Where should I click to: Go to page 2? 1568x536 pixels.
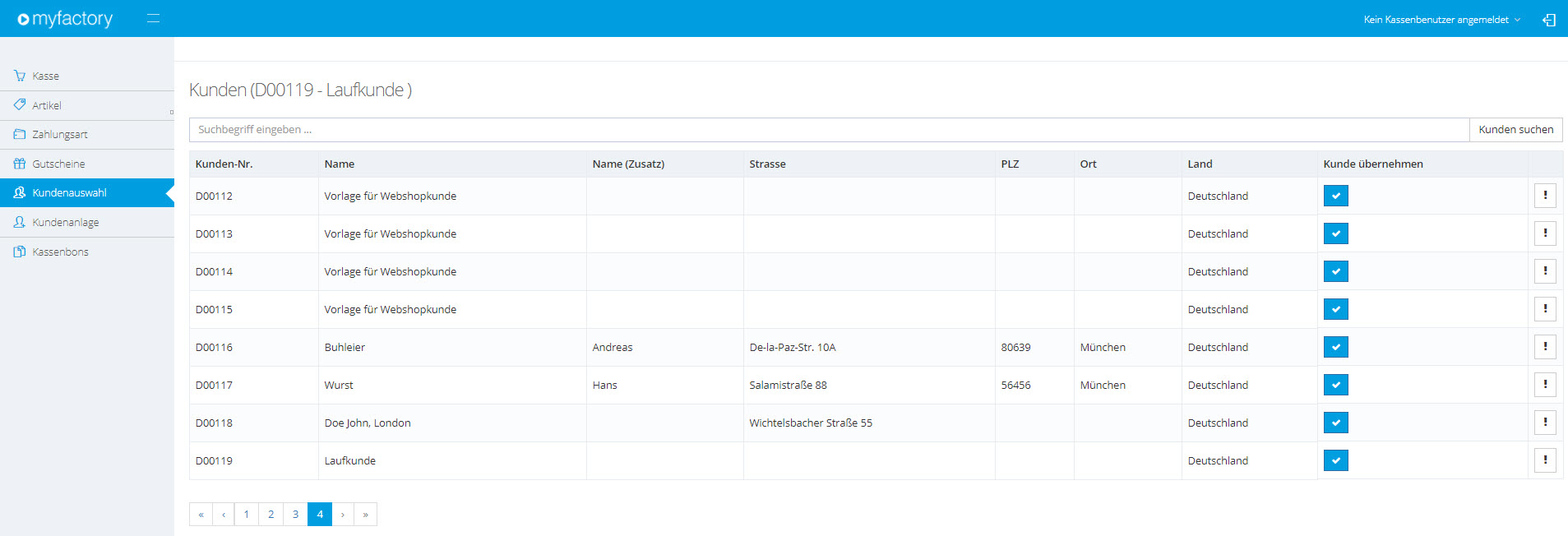tap(271, 515)
